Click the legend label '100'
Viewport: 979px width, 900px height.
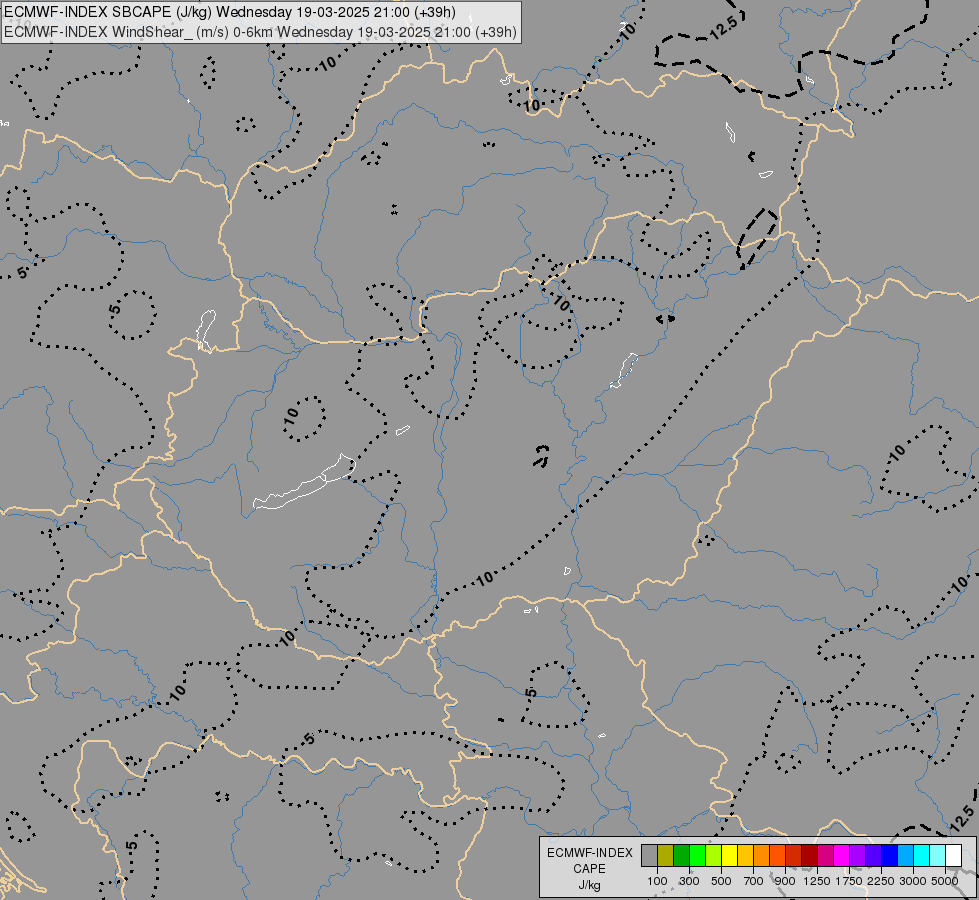[x=657, y=881]
